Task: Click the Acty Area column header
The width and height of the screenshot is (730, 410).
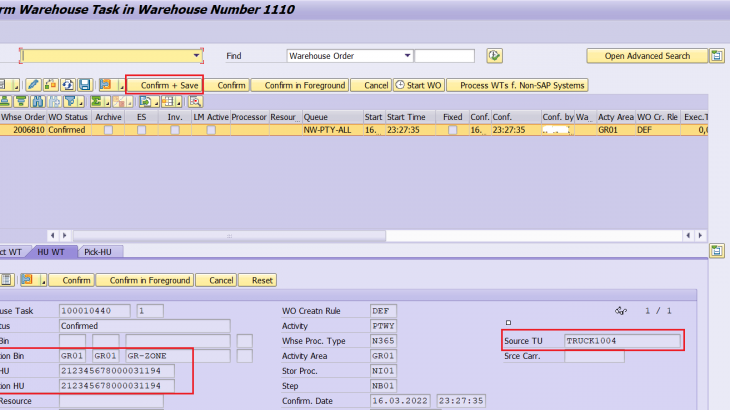Action: point(615,117)
